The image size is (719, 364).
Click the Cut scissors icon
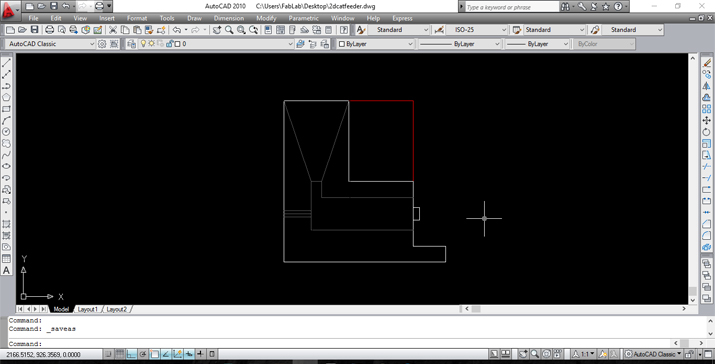click(x=113, y=30)
